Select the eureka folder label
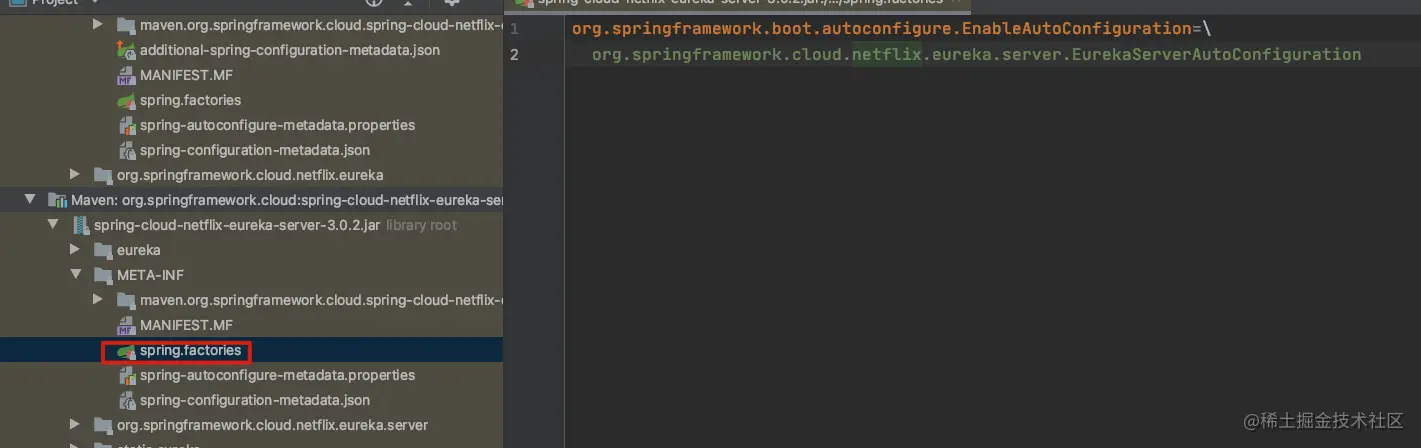Screen dimensions: 1421x448 click(x=138, y=250)
